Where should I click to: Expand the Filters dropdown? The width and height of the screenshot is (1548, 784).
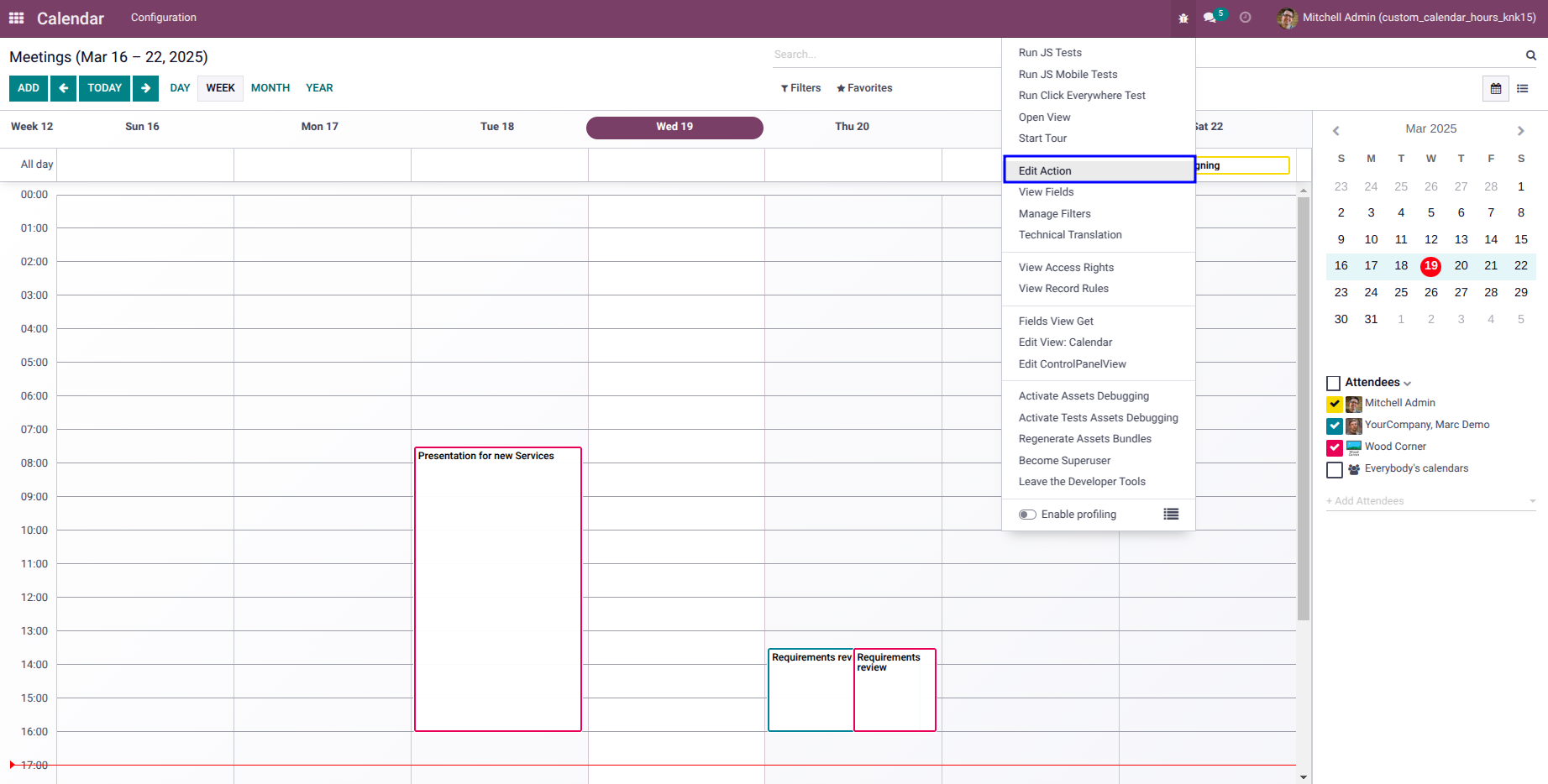coord(800,88)
